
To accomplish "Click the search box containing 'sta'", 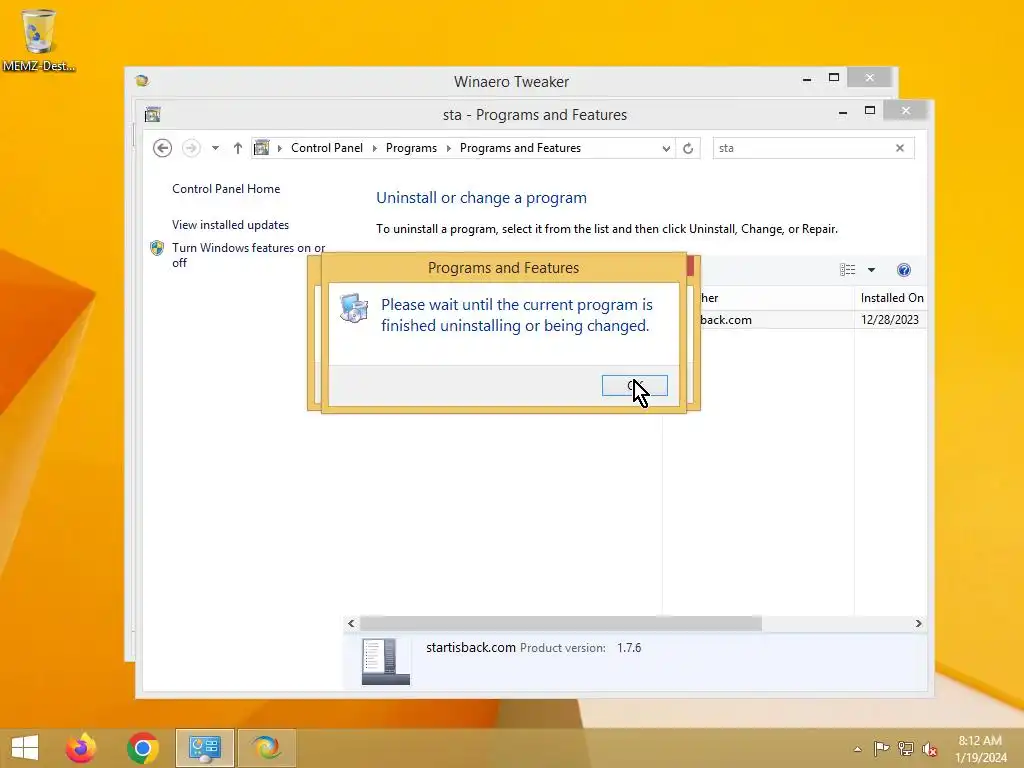I will [803, 148].
